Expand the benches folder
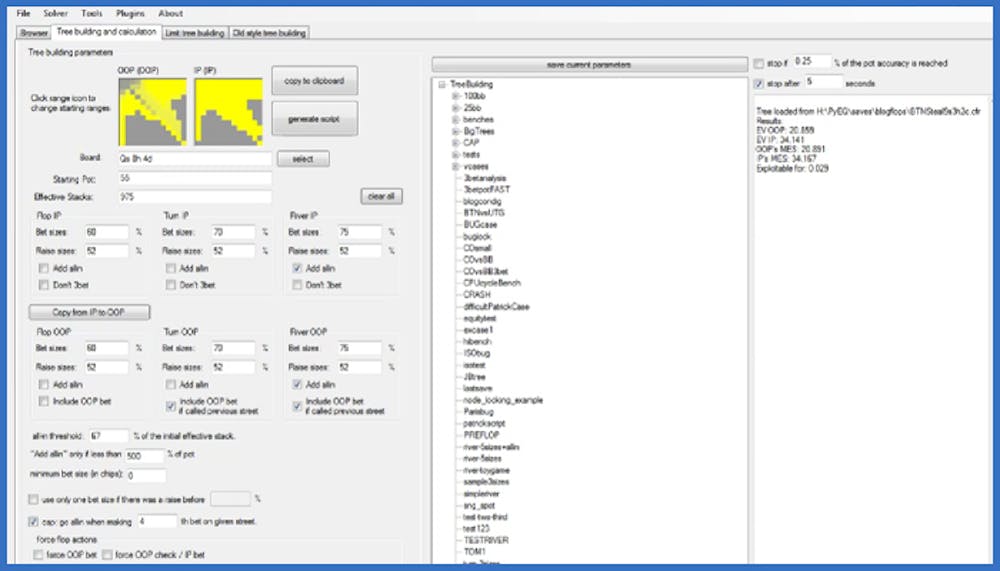The width and height of the screenshot is (1000, 571). (456, 119)
